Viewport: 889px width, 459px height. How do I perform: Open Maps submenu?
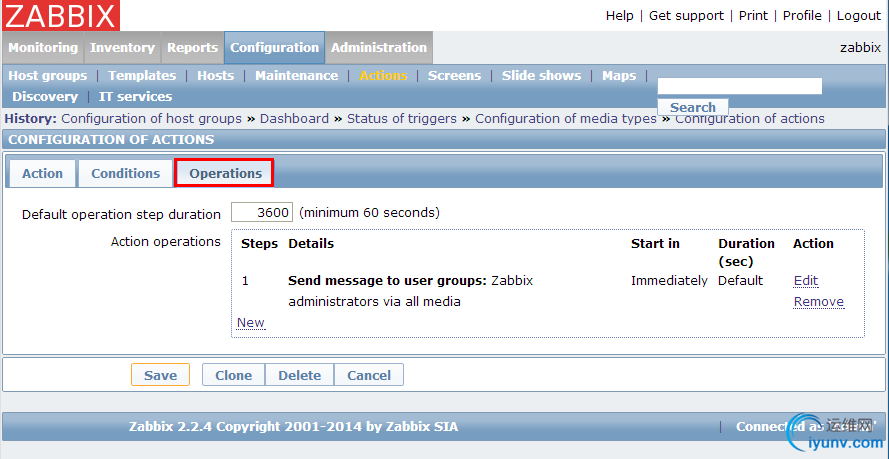(x=619, y=75)
